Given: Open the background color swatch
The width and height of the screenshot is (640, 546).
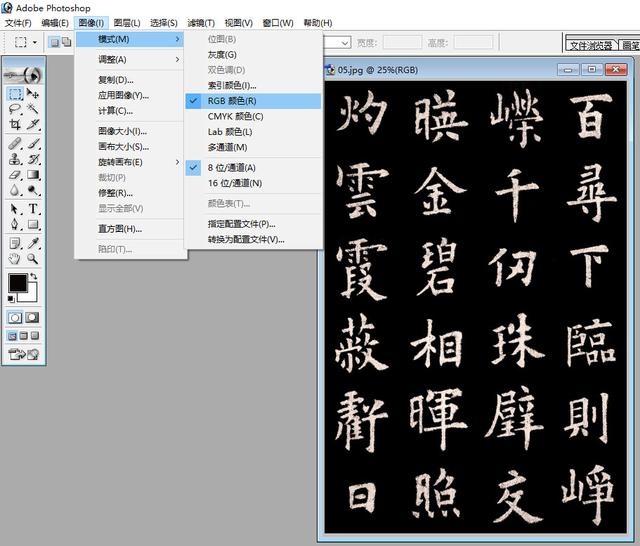Looking at the screenshot, I should coord(31,296).
